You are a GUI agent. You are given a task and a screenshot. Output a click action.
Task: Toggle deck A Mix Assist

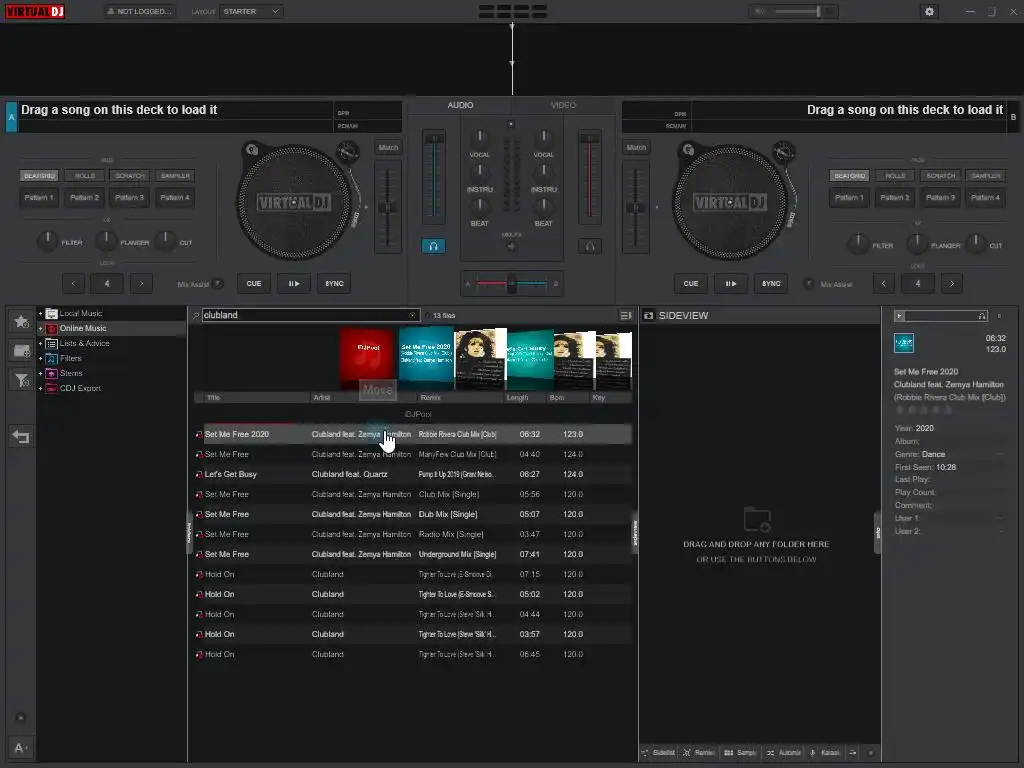pyautogui.click(x=217, y=283)
